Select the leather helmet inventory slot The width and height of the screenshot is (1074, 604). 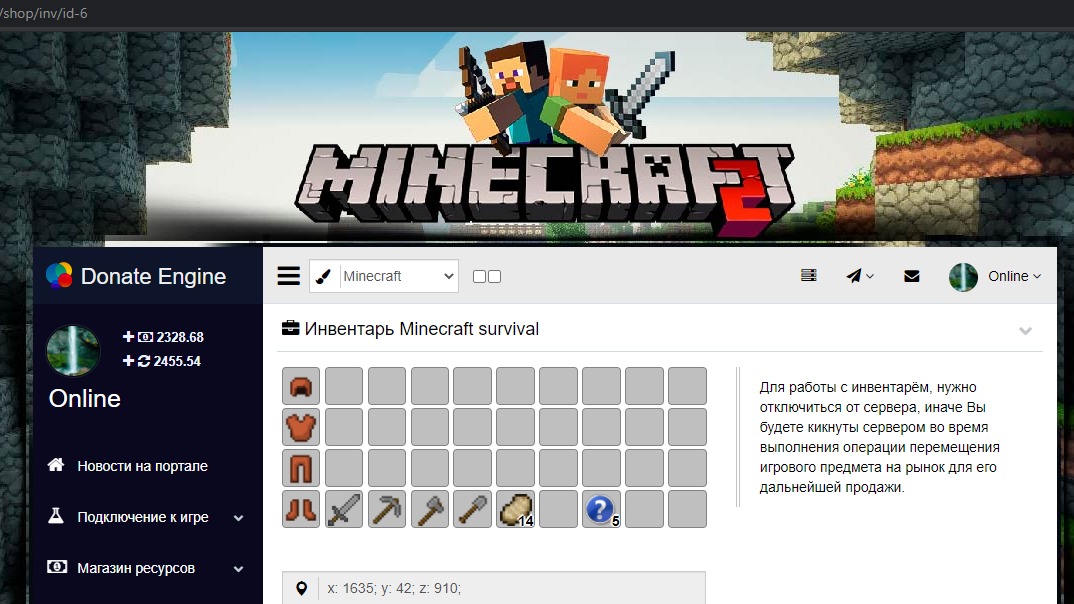[x=301, y=386]
